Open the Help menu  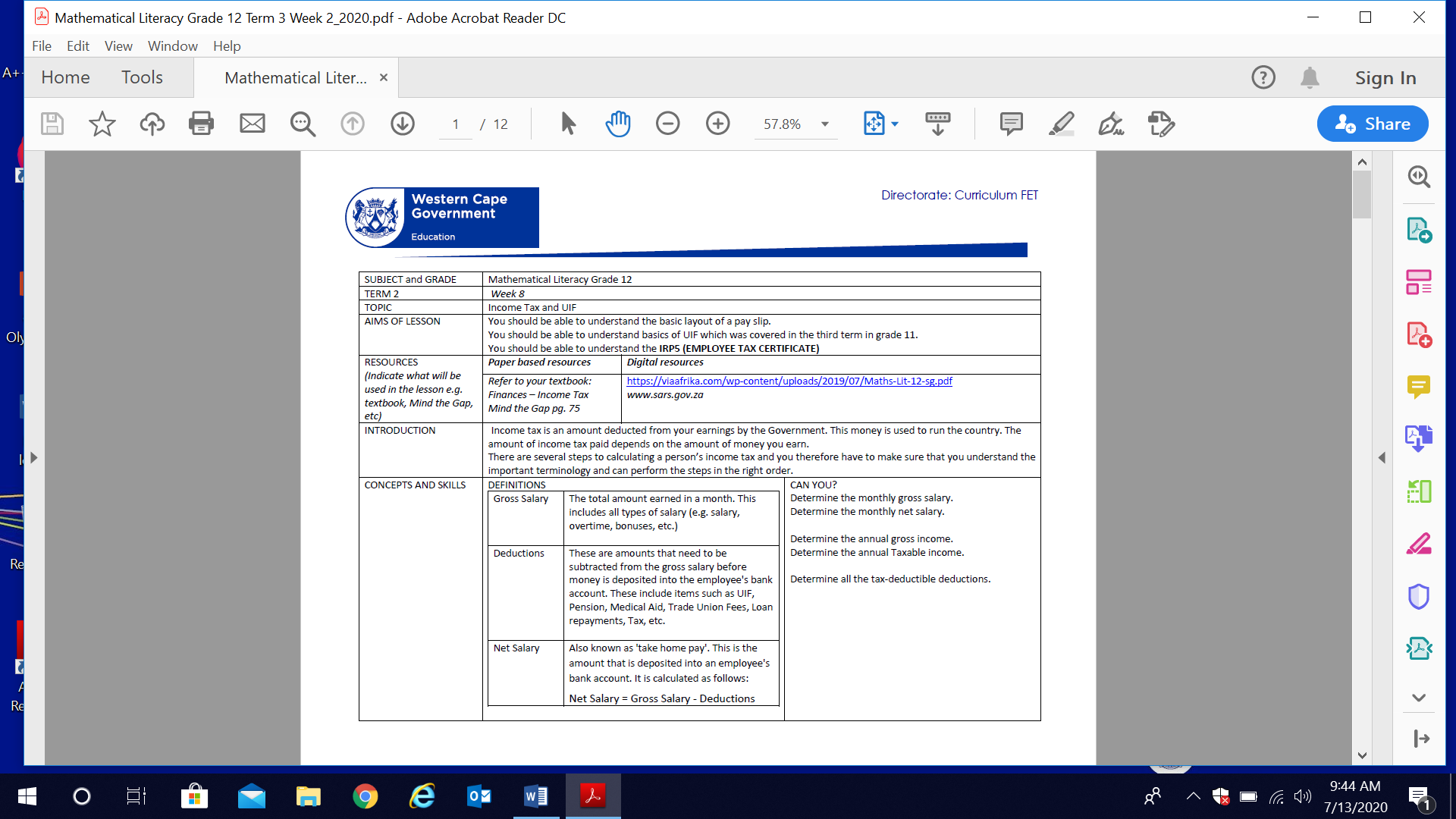[x=227, y=46]
